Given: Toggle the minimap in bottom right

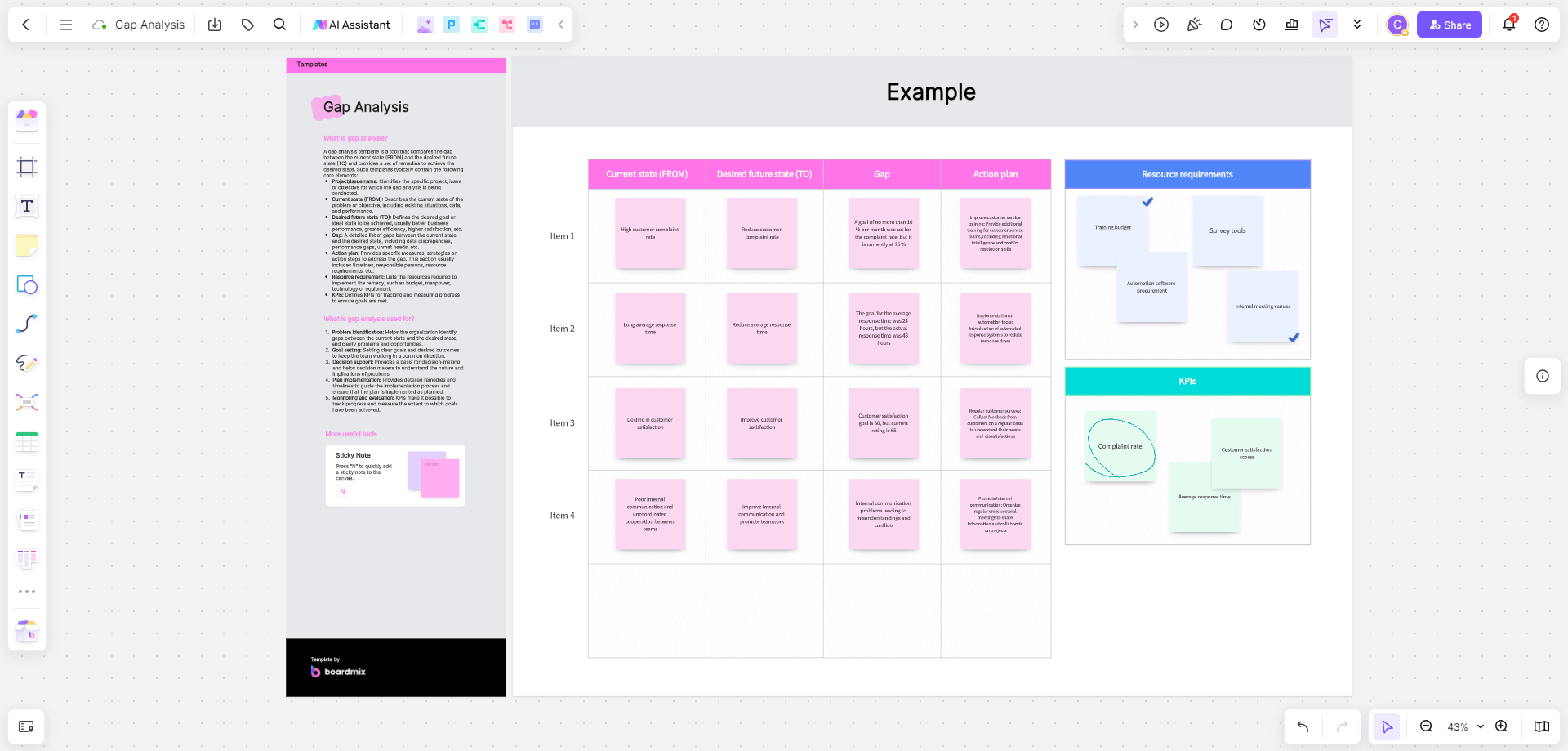Looking at the screenshot, I should tap(1541, 726).
